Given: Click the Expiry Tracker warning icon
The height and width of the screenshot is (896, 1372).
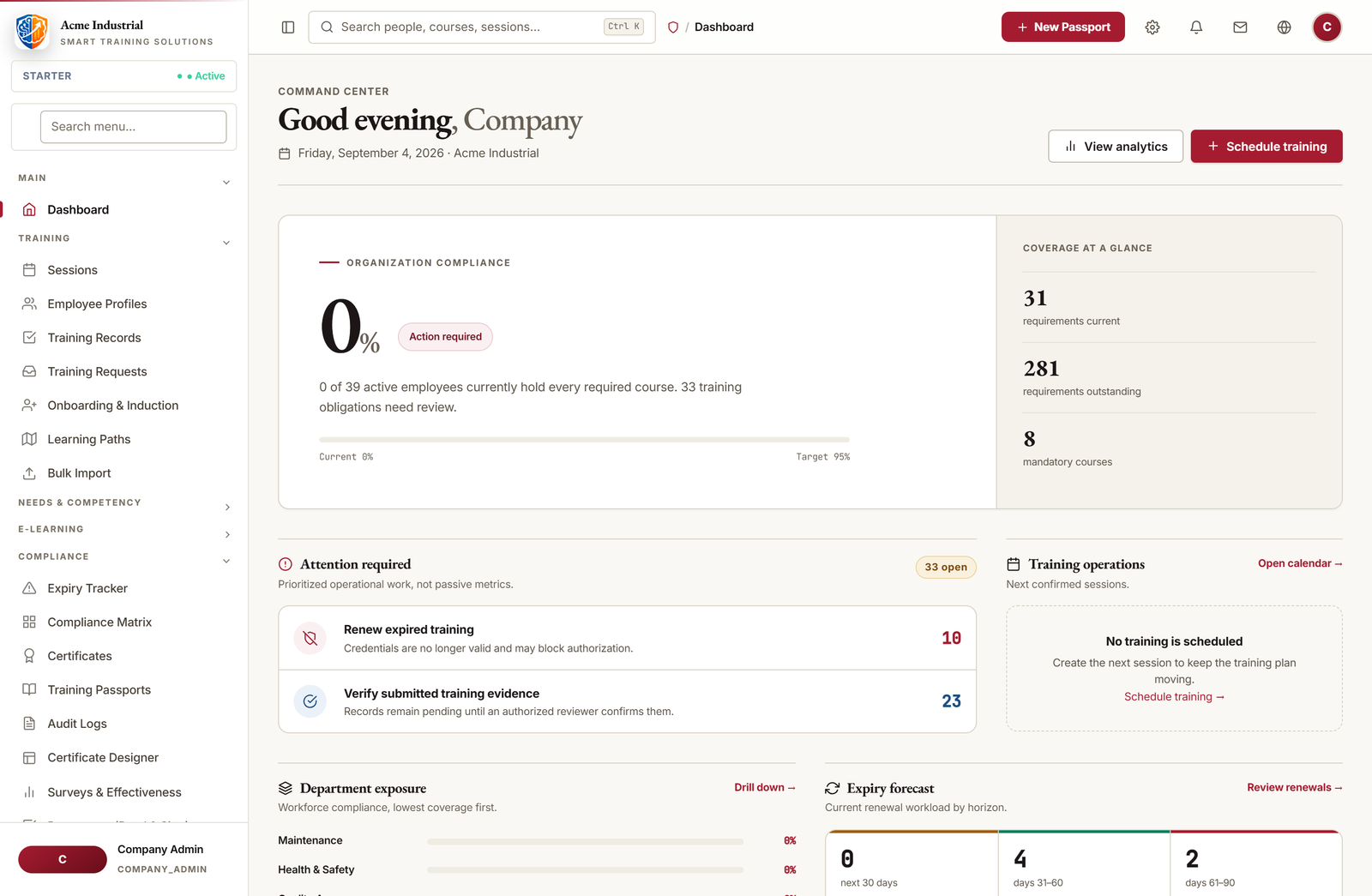Looking at the screenshot, I should [29, 588].
